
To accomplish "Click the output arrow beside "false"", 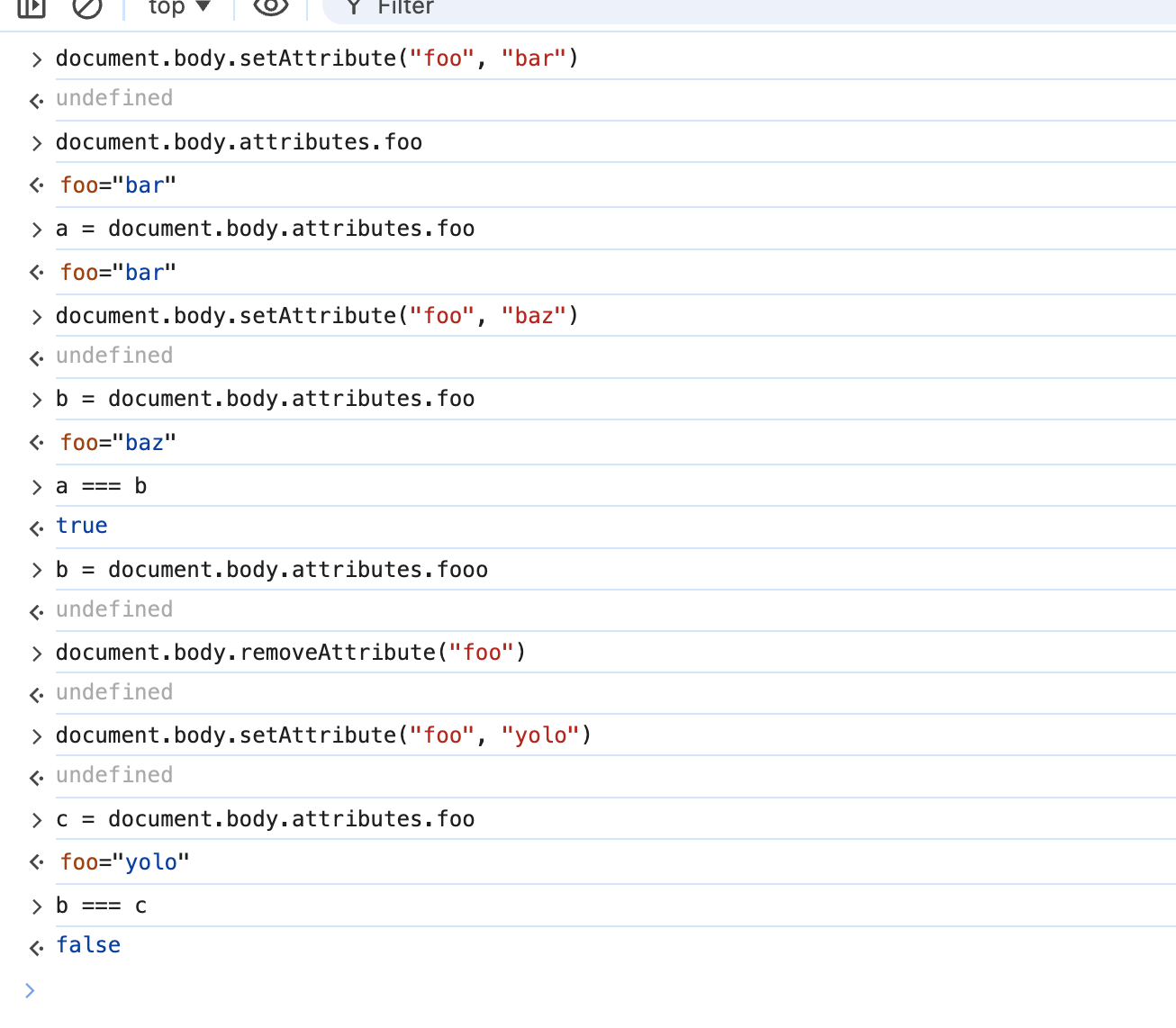I will click(x=36, y=947).
